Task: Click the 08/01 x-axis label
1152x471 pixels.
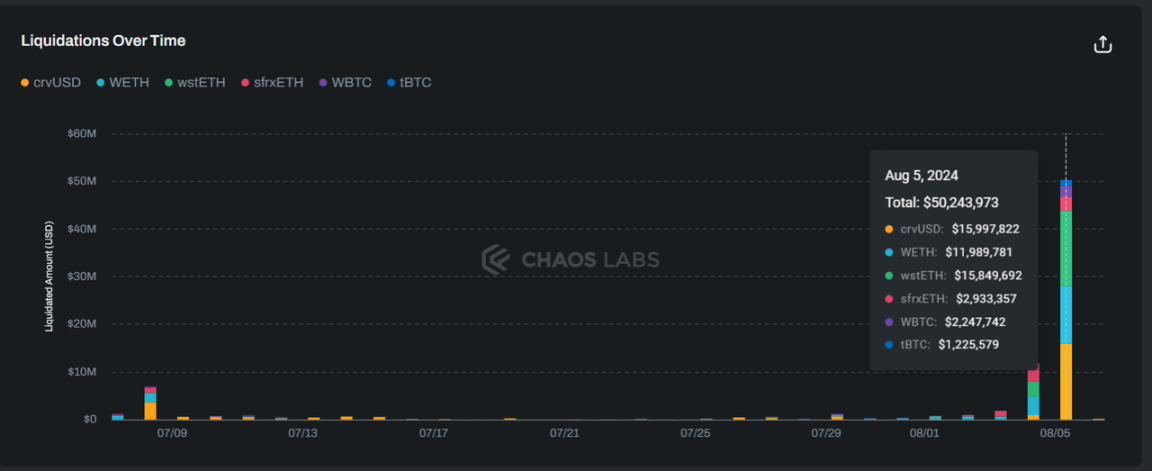Action: pos(924,434)
